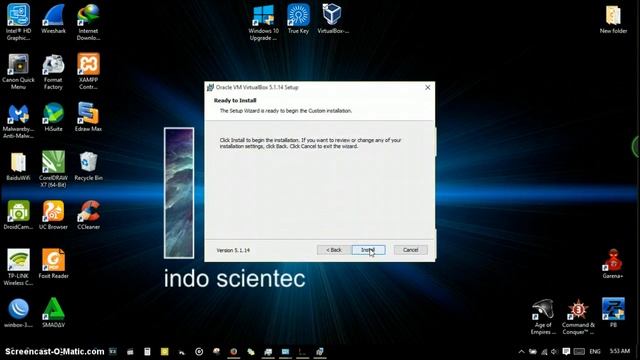Click the ENG input language indicator
Image resolution: width=640 pixels, height=360 pixels.
coord(595,351)
